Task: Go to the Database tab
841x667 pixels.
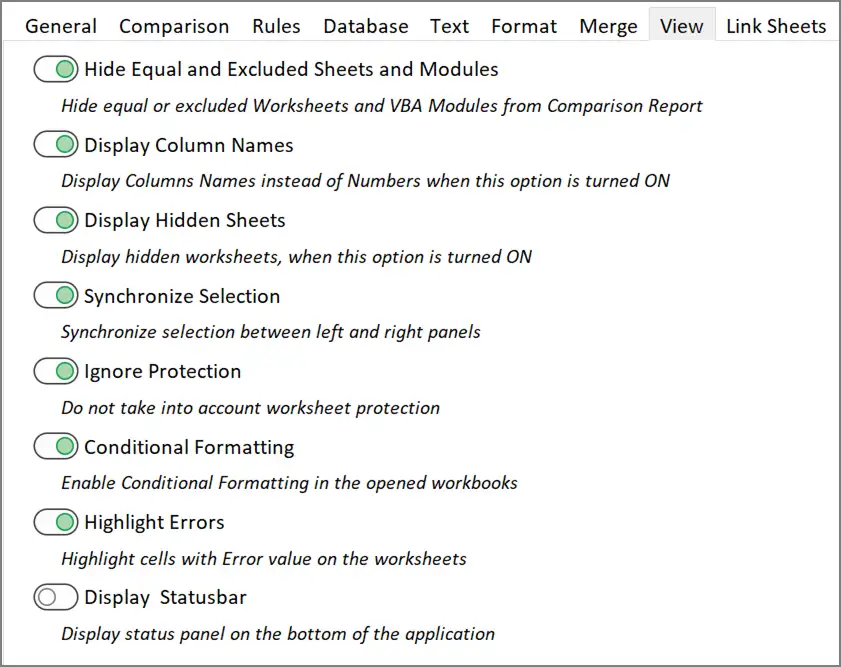Action: click(366, 26)
